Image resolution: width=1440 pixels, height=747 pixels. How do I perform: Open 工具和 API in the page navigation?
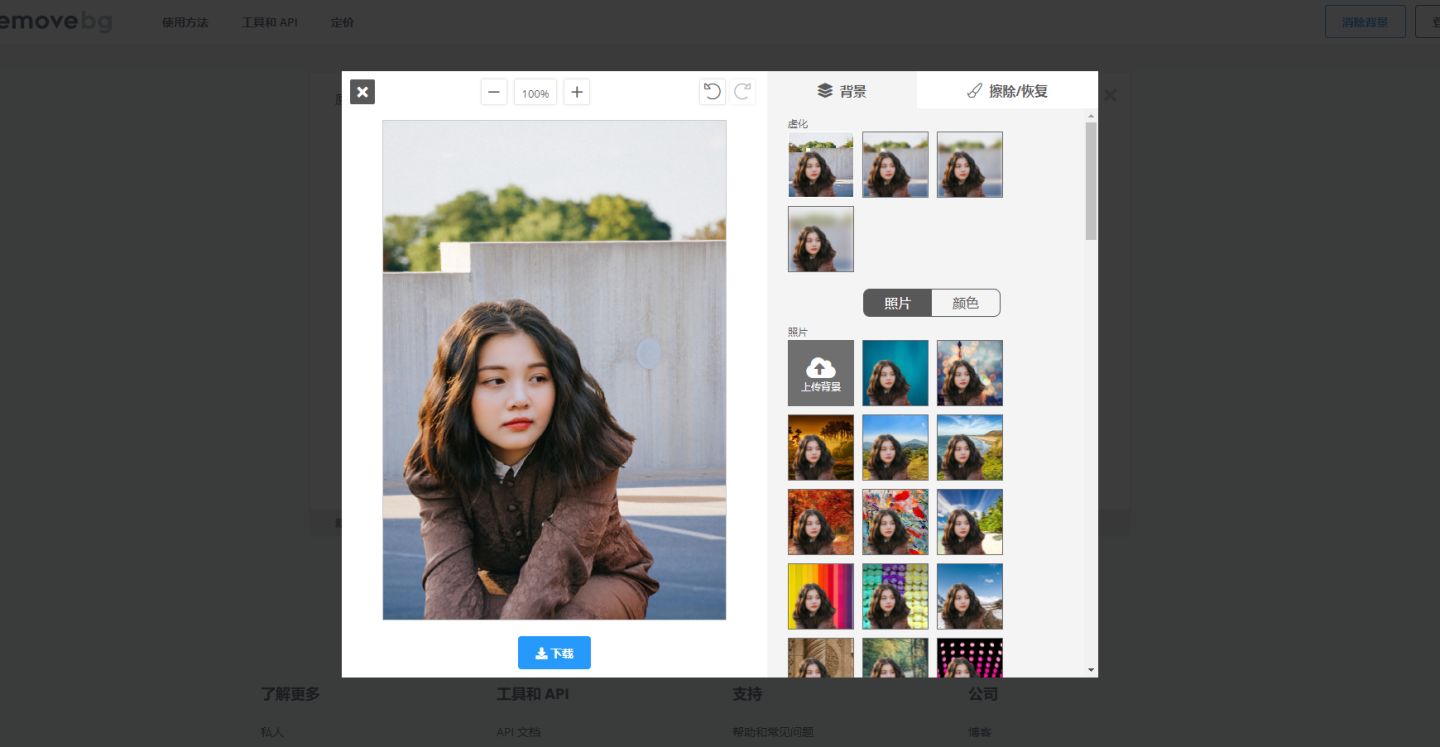click(x=270, y=22)
